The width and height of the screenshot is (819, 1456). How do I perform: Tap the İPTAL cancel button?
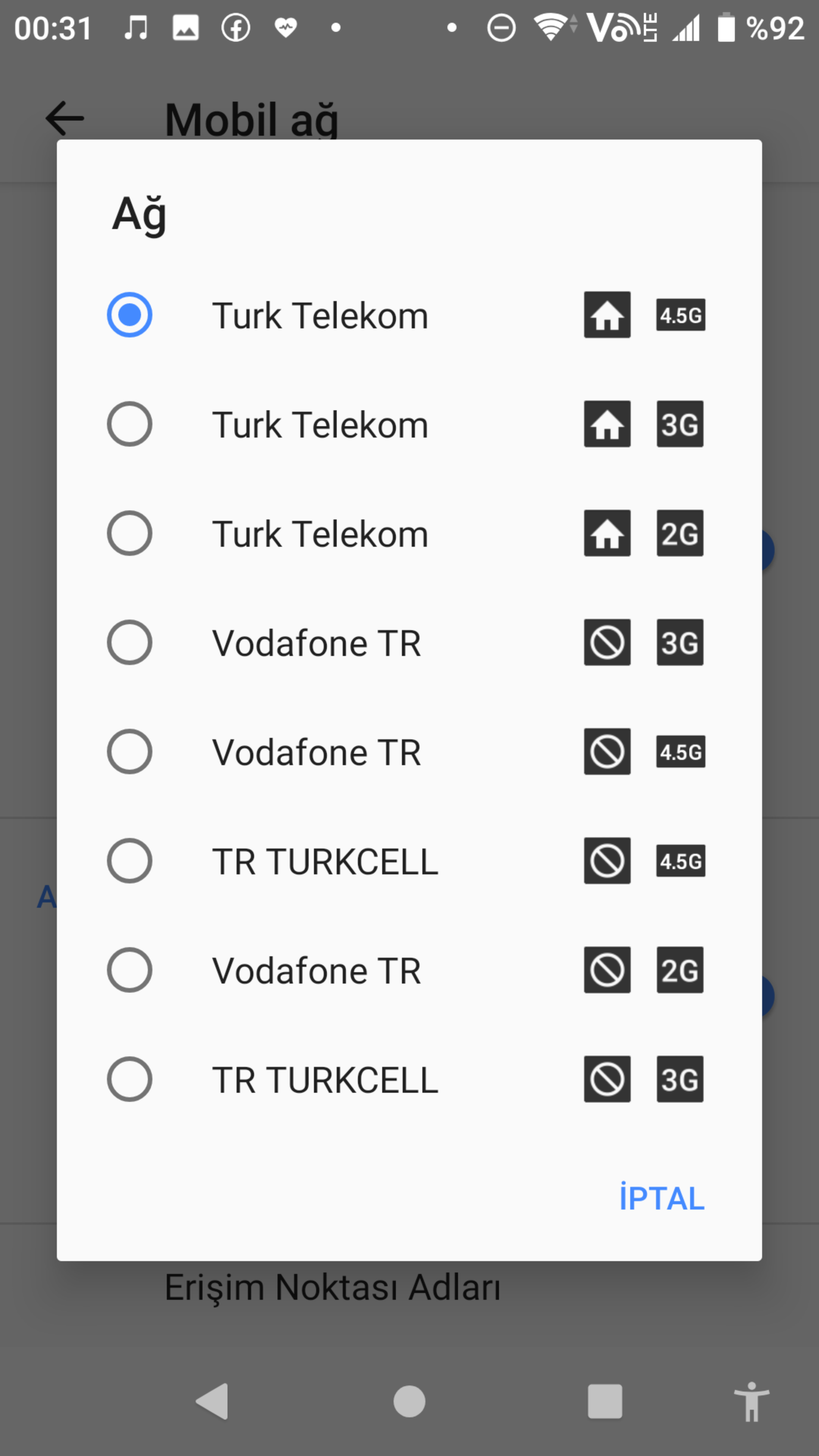tap(662, 1198)
